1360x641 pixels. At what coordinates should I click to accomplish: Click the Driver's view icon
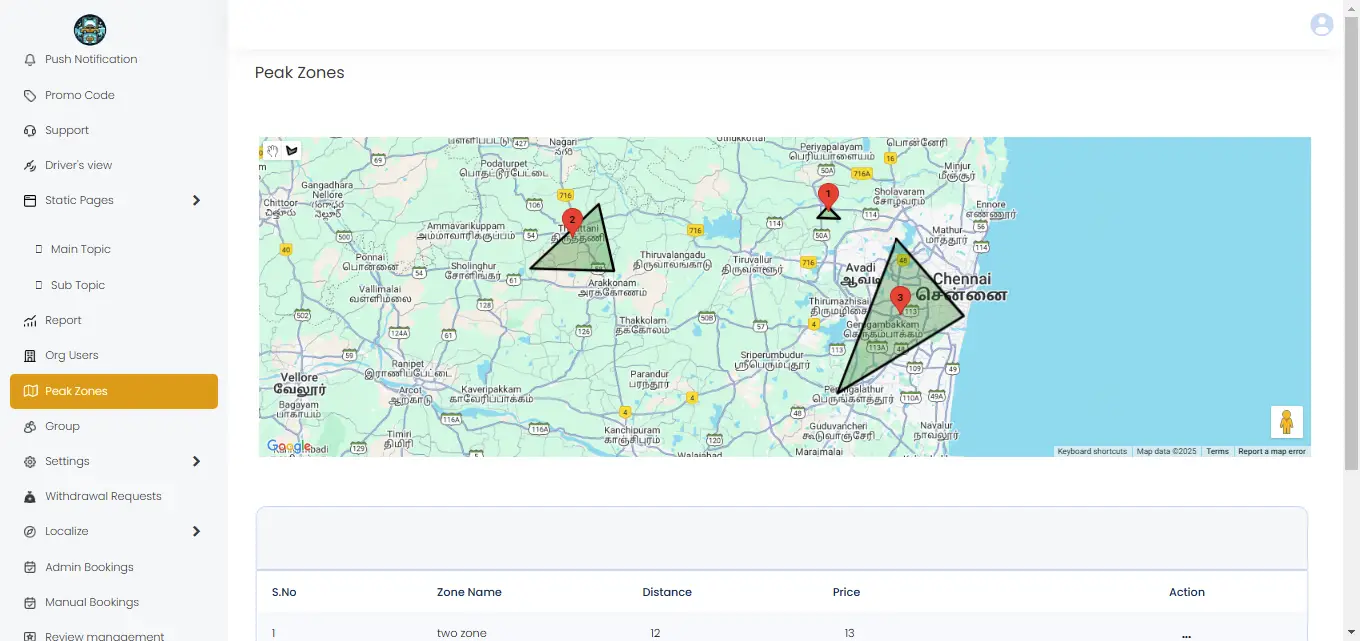point(30,166)
